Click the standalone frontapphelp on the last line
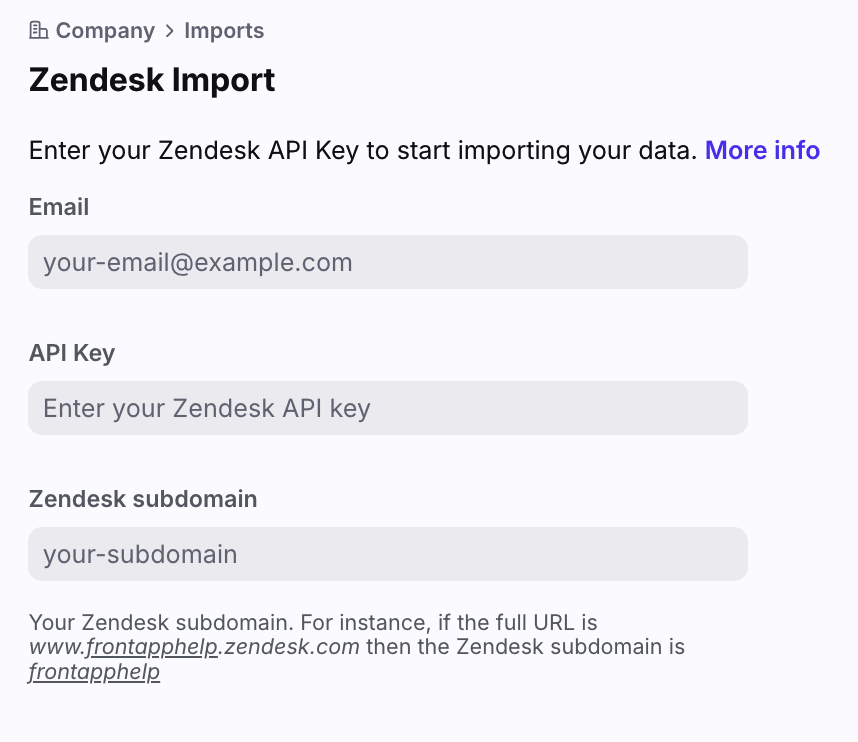The image size is (858, 742). point(95,671)
